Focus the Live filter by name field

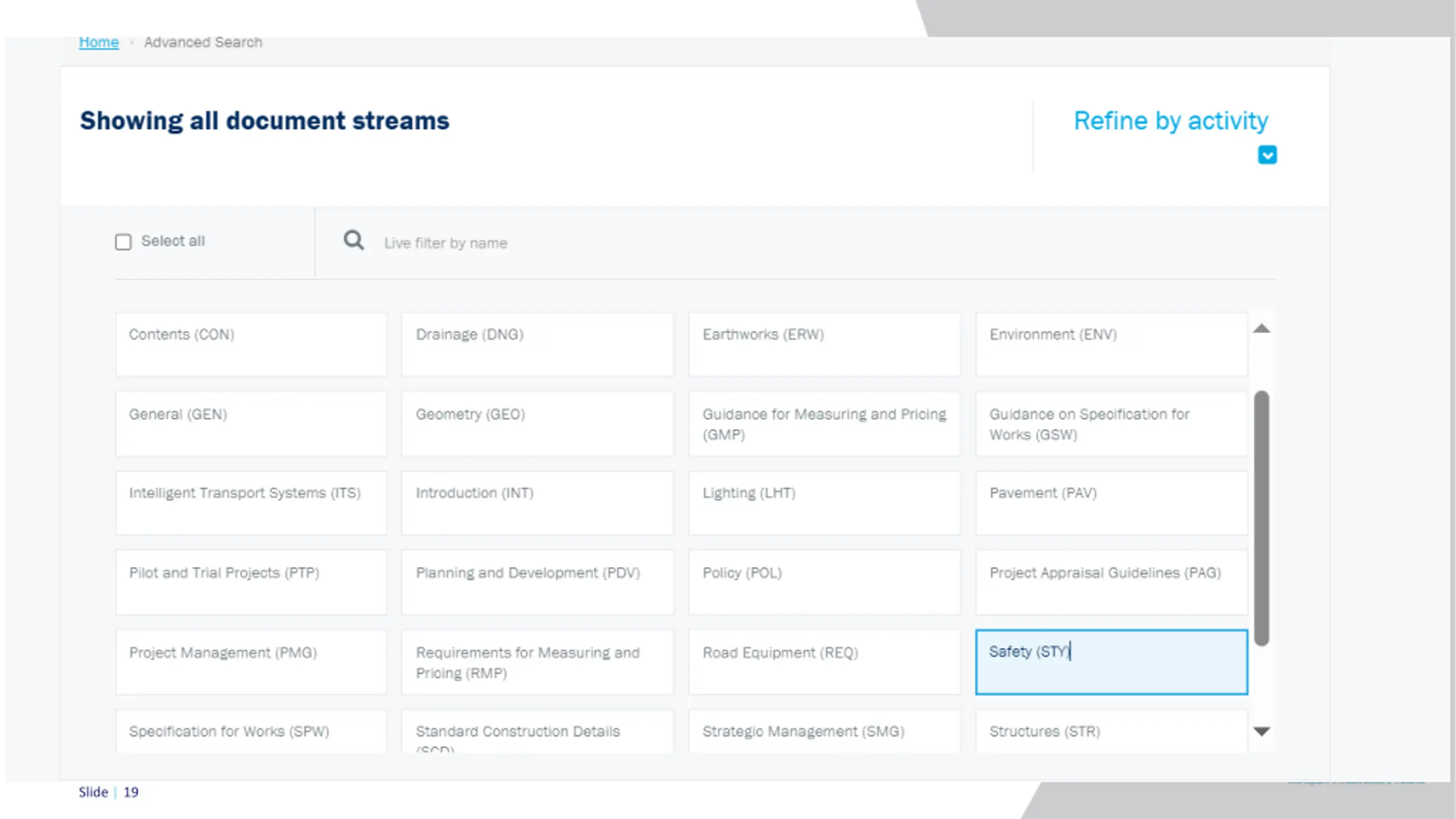tap(796, 243)
